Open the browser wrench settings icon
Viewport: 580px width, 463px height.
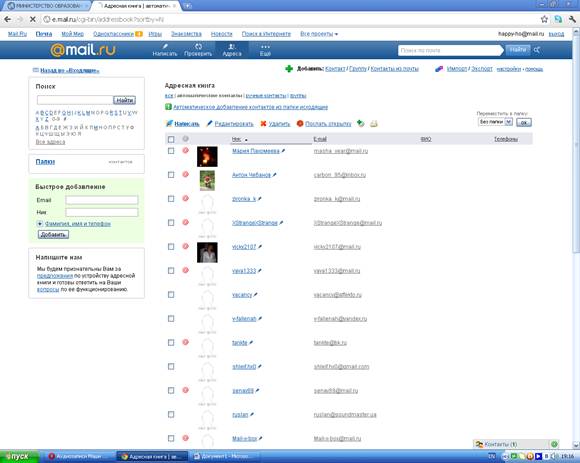point(573,19)
